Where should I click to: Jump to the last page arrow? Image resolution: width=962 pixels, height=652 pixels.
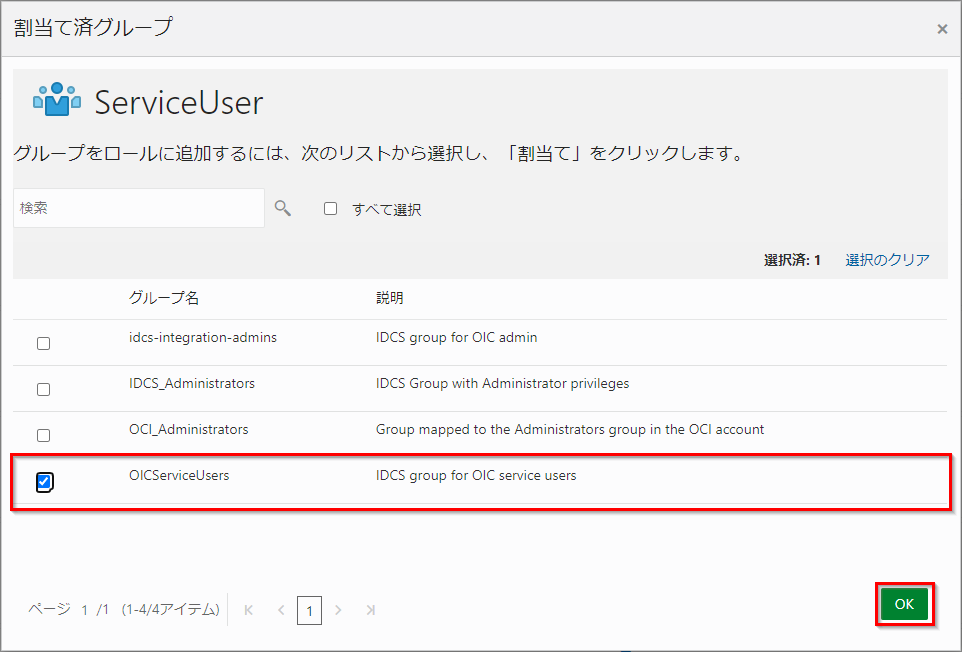click(x=370, y=610)
